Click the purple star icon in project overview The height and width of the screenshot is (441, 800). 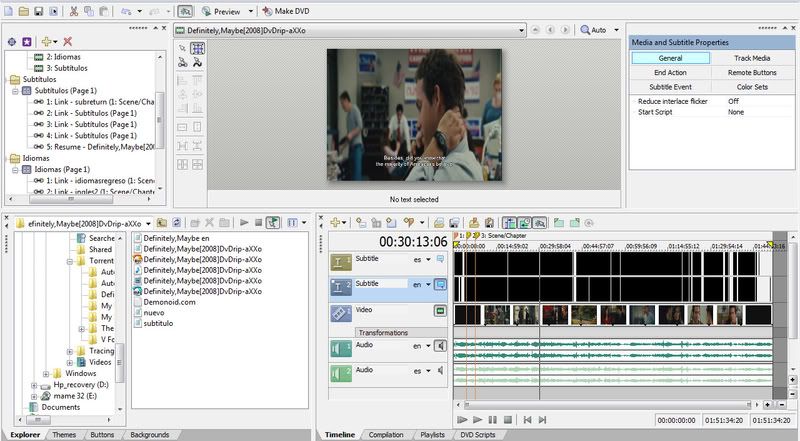(27, 42)
